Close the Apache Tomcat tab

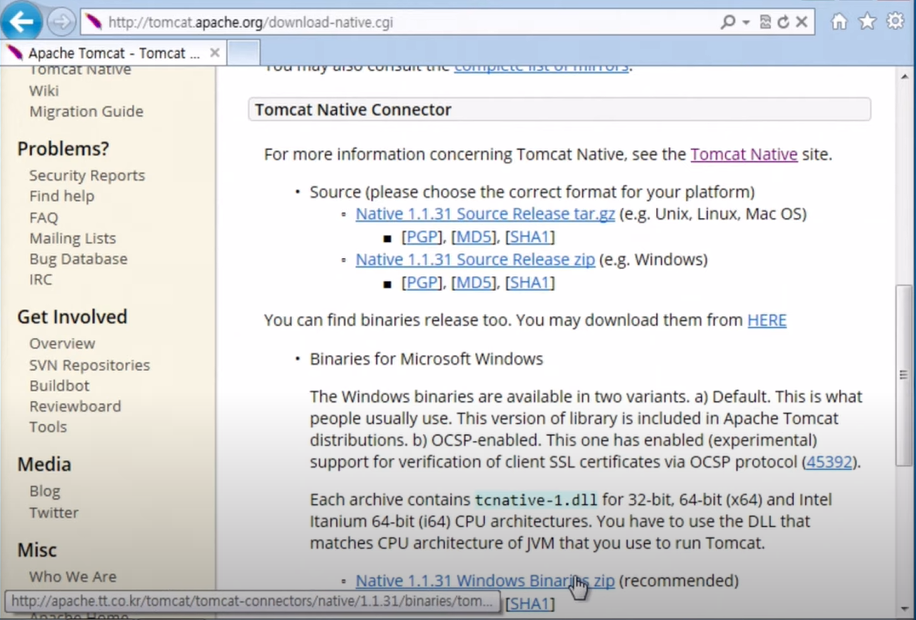tap(214, 53)
